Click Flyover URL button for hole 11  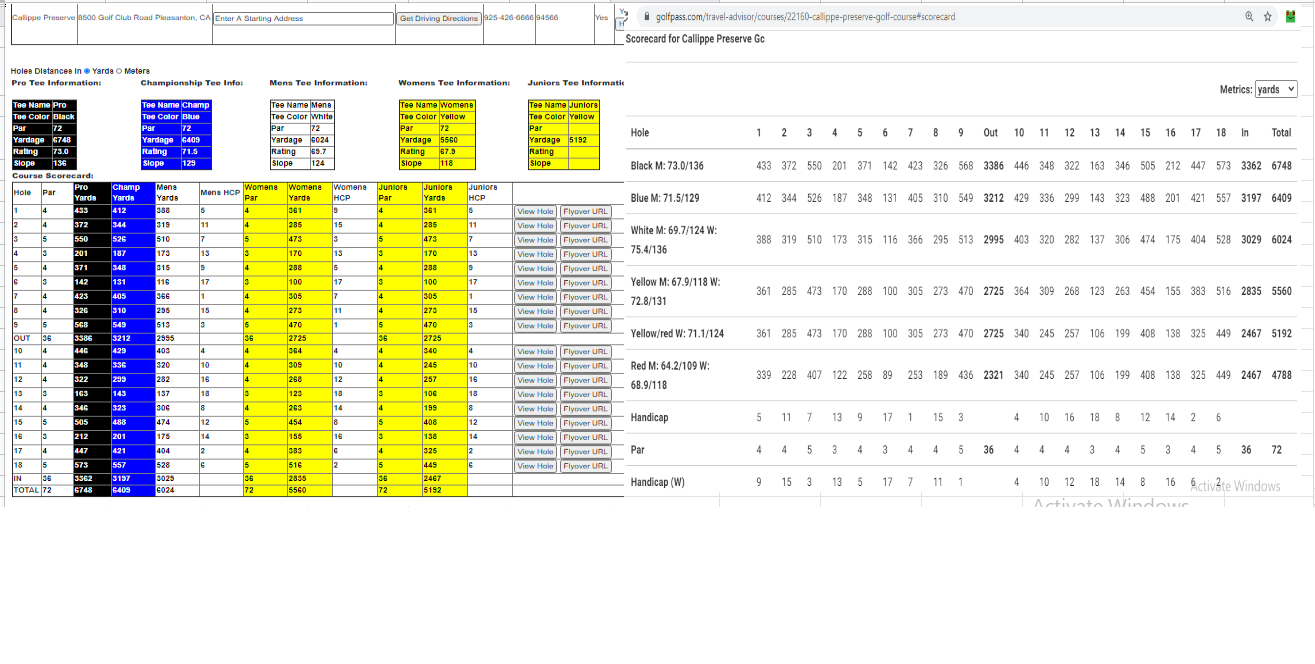tap(584, 366)
